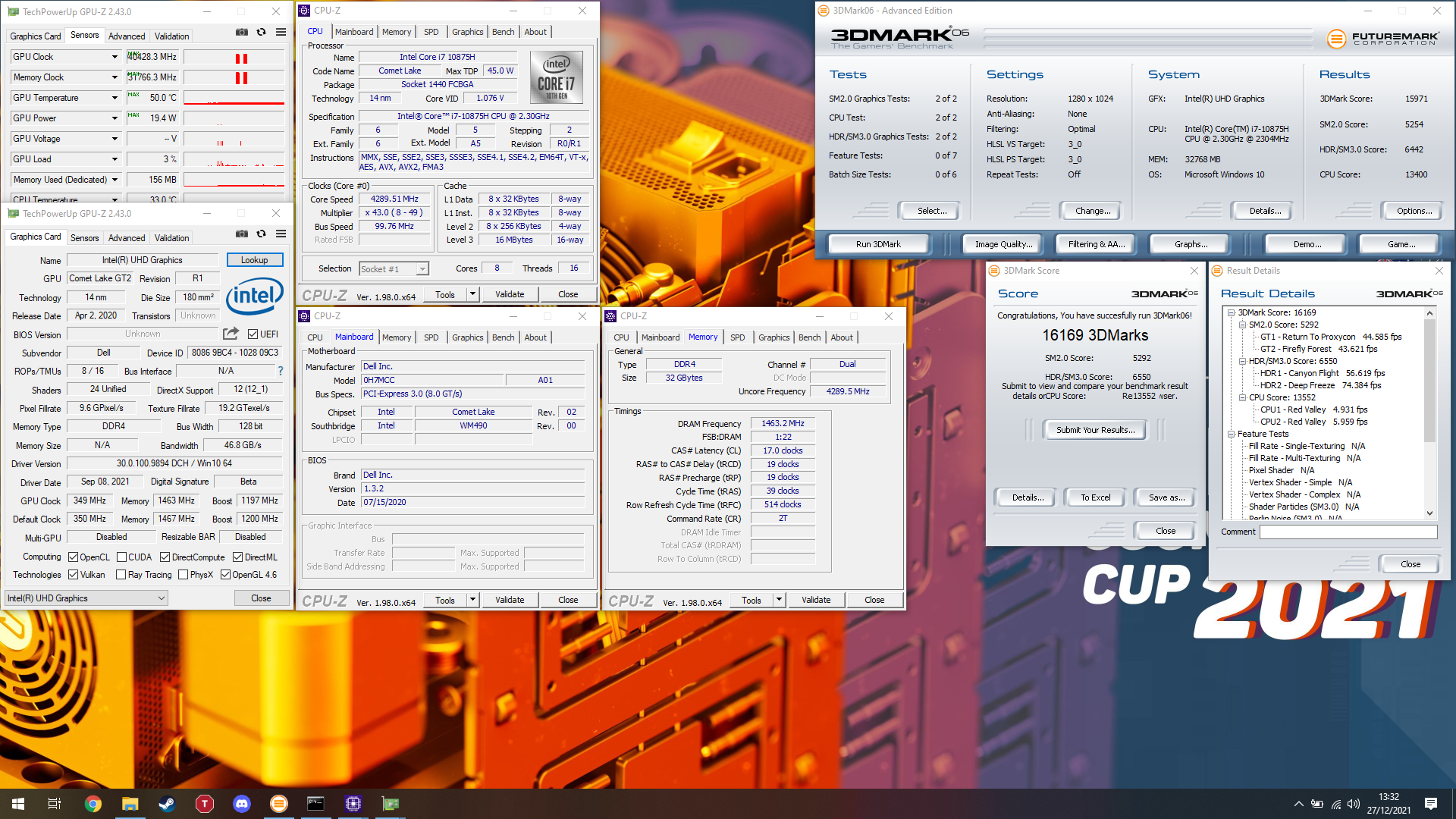This screenshot has height=819, width=1456.
Task: Open the Memory Clock sensor dropdown arrow
Action: coord(115,77)
